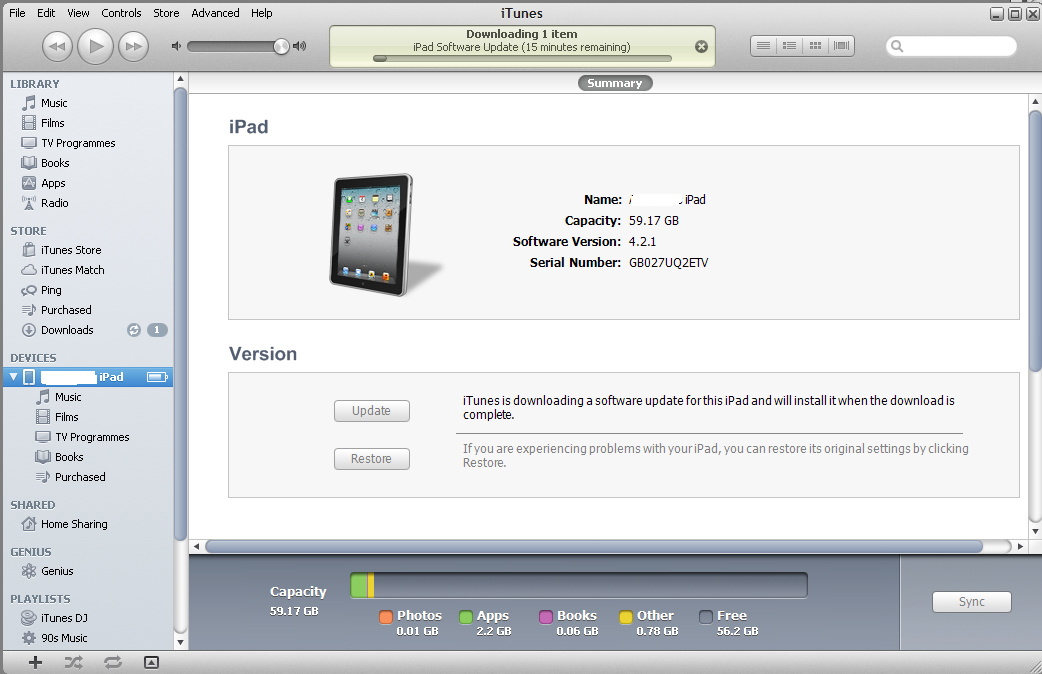Open Books in the Library
The image size is (1042, 674).
[55, 163]
